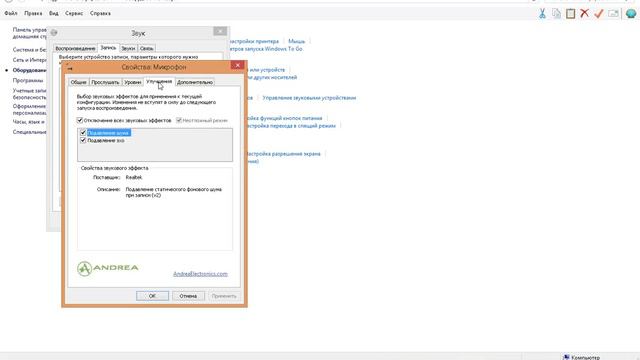Open the Вид menu
The height and width of the screenshot is (360, 640).
[x=54, y=13]
